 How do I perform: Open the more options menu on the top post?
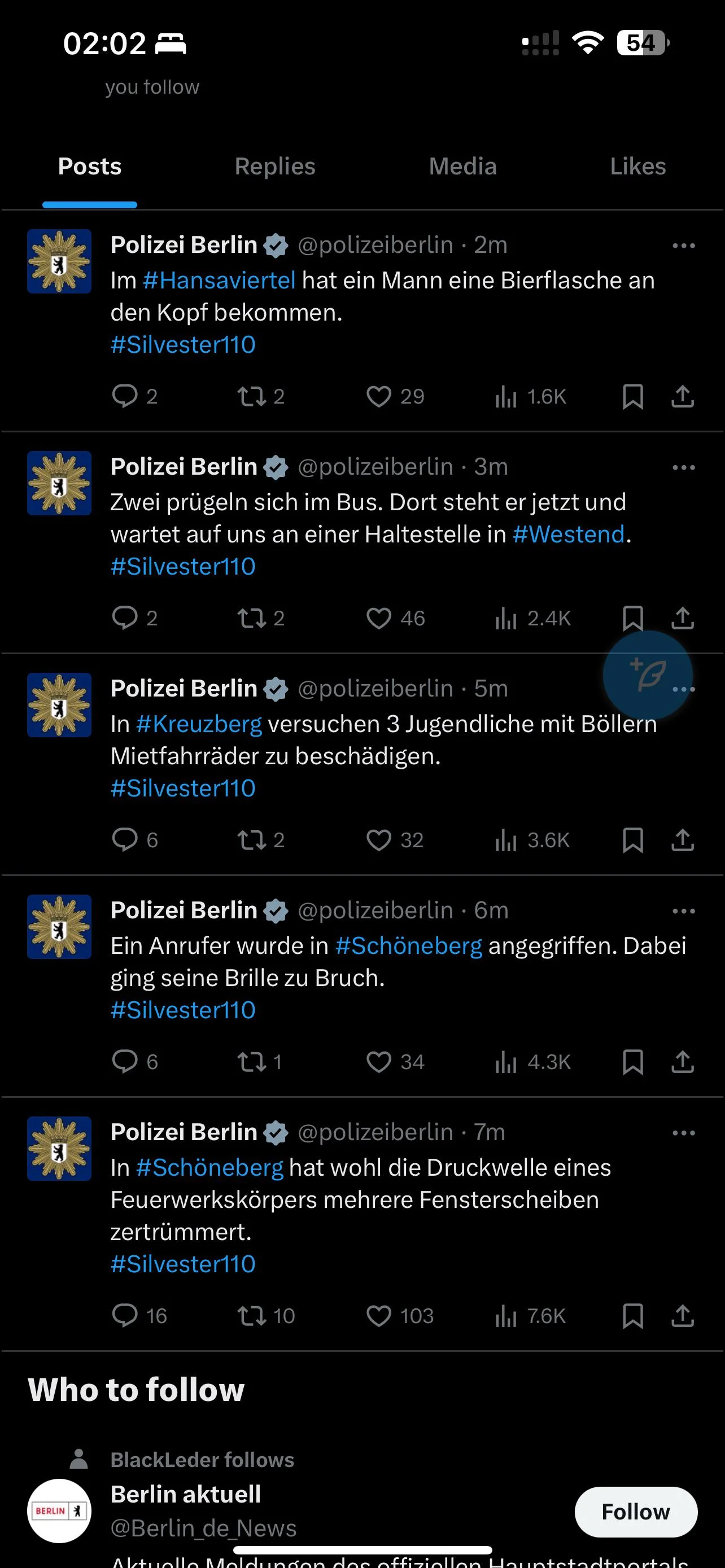[683, 245]
